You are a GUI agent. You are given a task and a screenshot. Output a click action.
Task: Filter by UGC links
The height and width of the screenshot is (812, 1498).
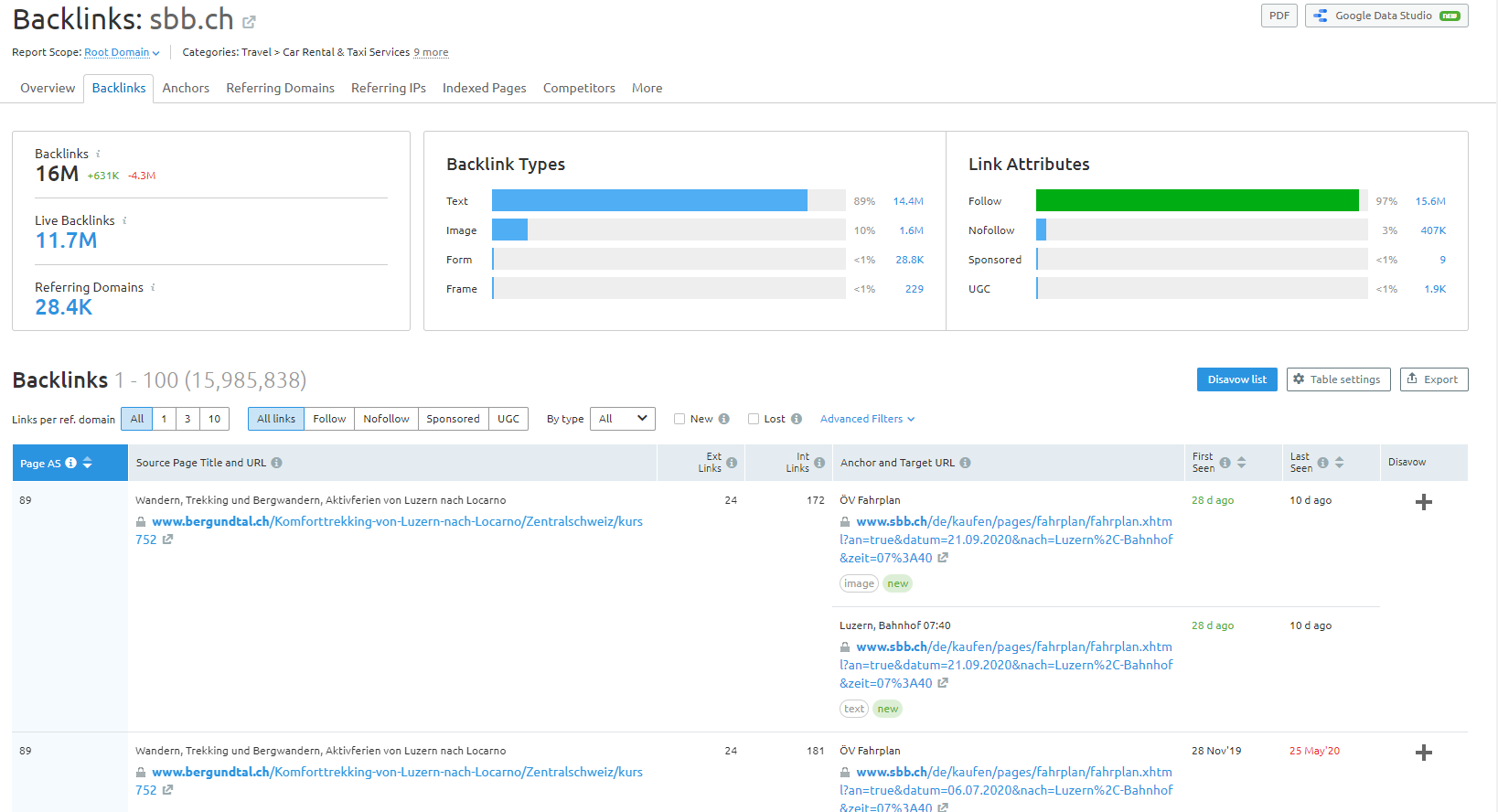coord(508,419)
